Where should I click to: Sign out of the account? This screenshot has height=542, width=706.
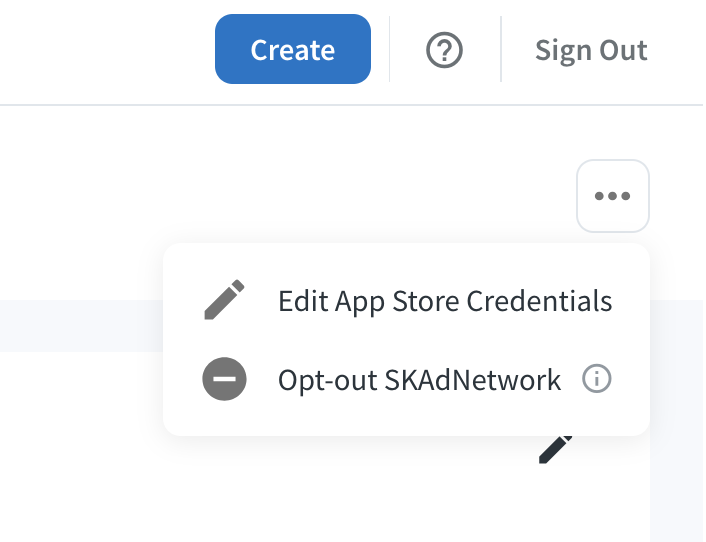click(591, 50)
